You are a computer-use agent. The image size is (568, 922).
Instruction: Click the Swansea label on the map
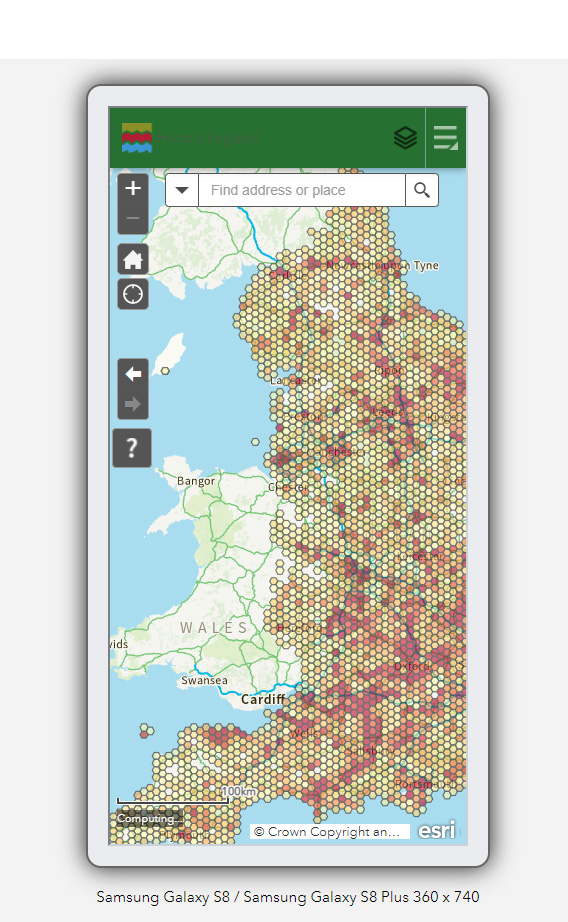pyautogui.click(x=204, y=680)
